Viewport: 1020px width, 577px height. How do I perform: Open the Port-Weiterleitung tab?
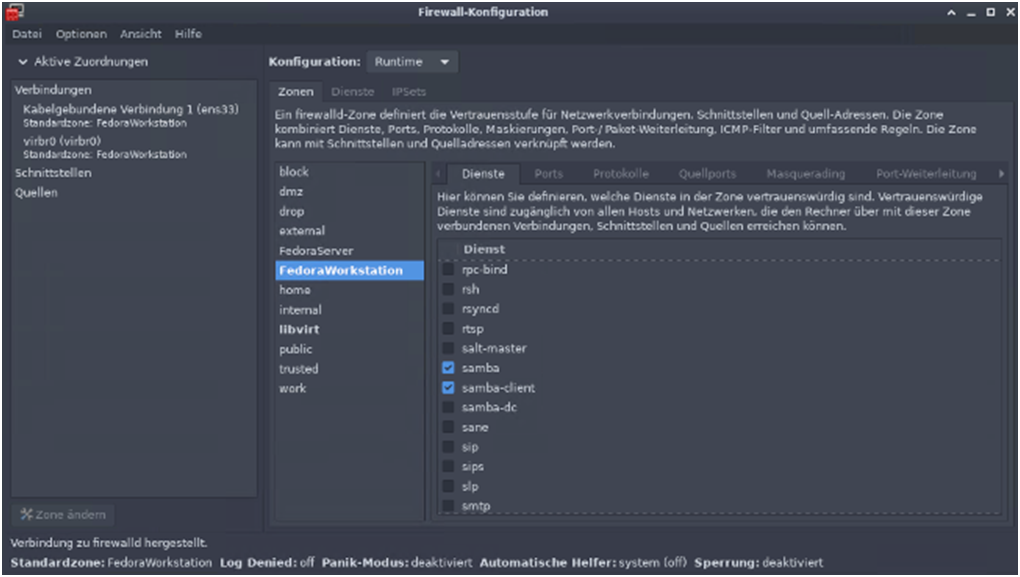click(x=926, y=174)
